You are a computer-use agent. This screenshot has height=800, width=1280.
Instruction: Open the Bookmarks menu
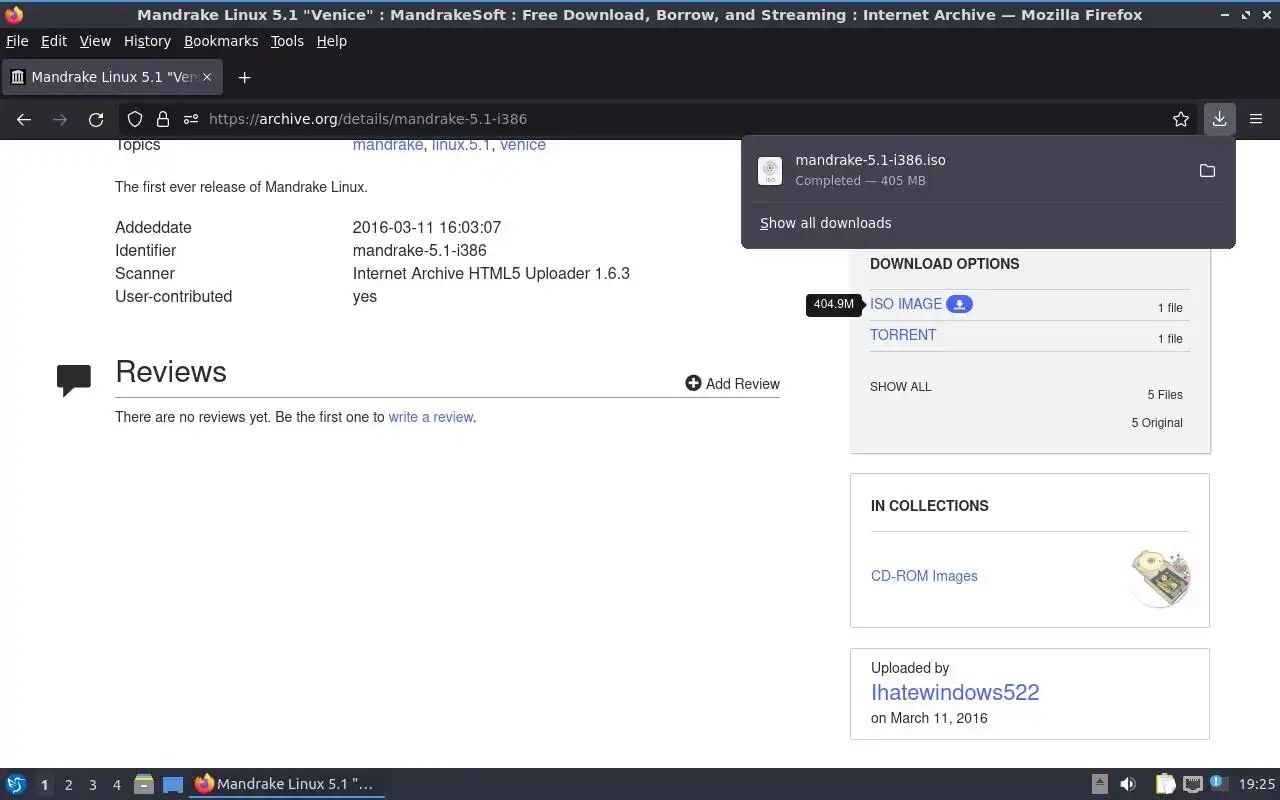(221, 41)
